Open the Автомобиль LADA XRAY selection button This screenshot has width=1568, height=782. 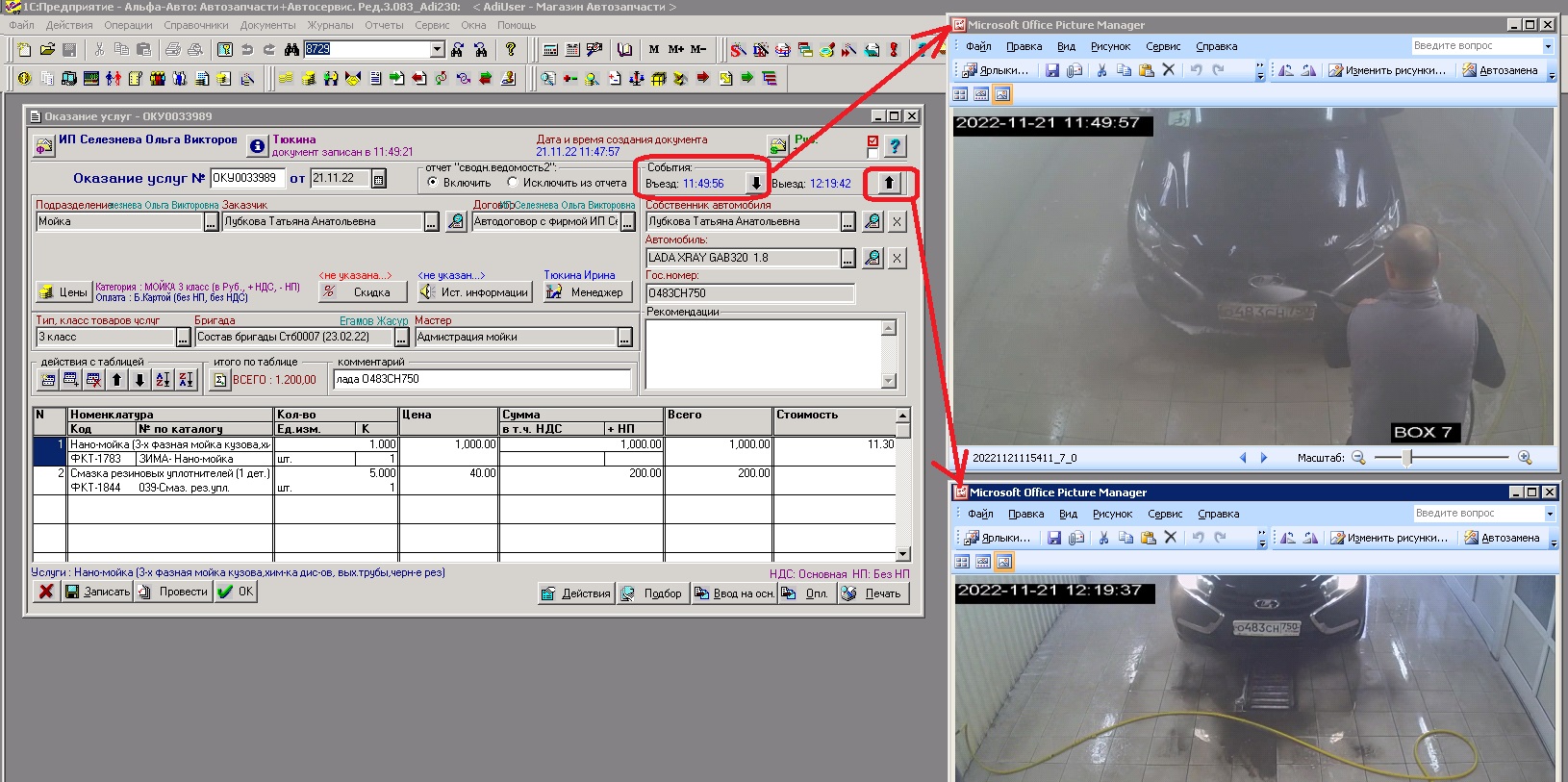pyautogui.click(x=847, y=258)
